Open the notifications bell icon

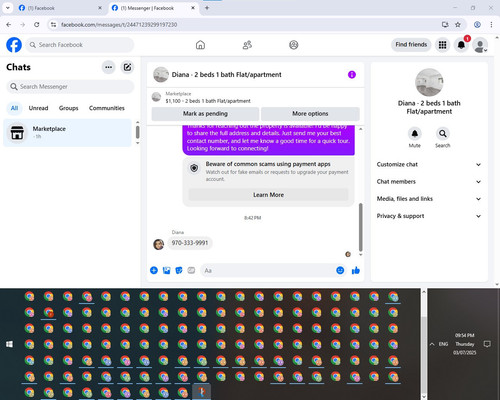[x=461, y=45]
